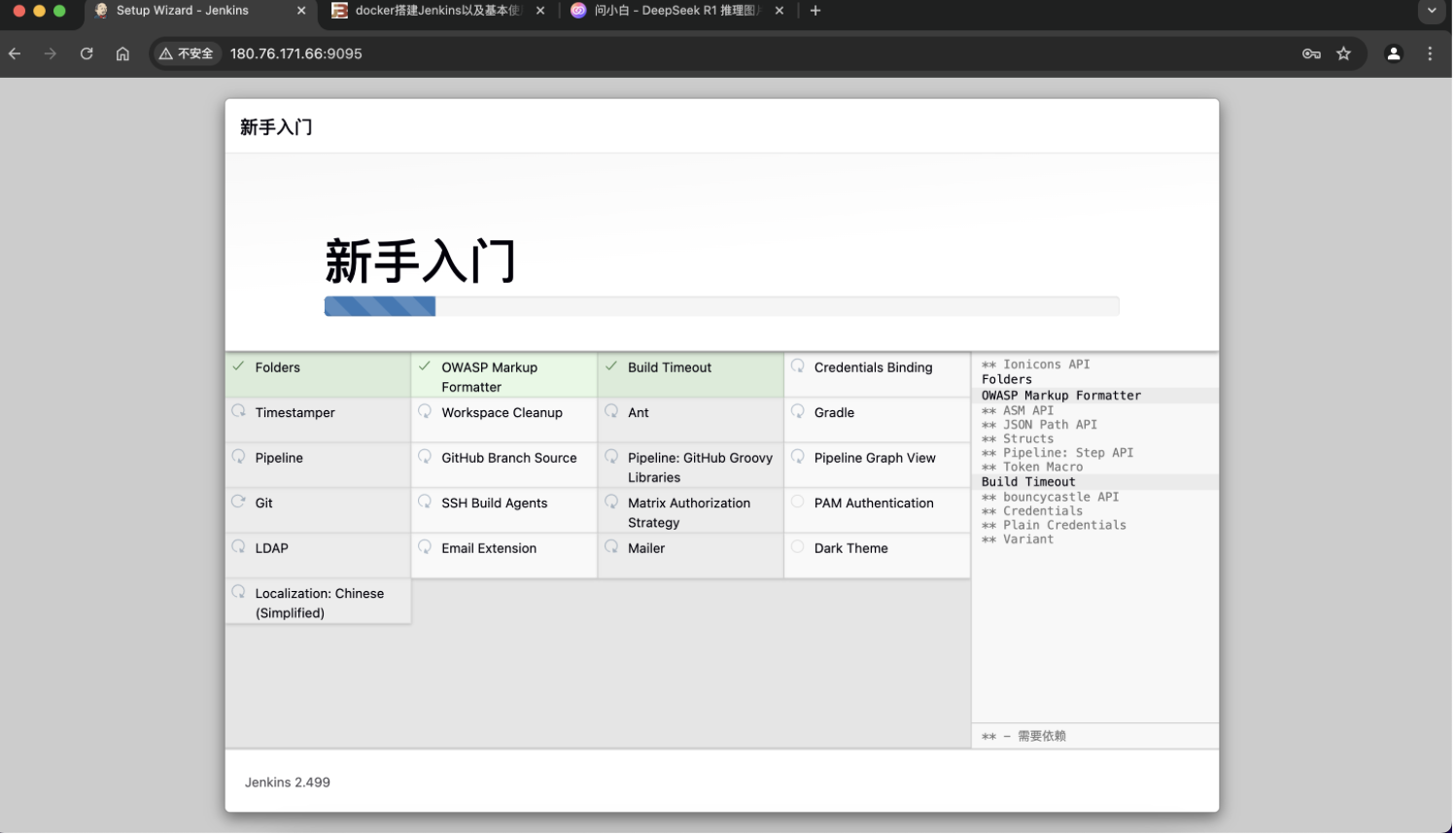Screen dimensions: 1456x836
Task: Click the pending icon beside Gradle
Action: (x=800, y=412)
